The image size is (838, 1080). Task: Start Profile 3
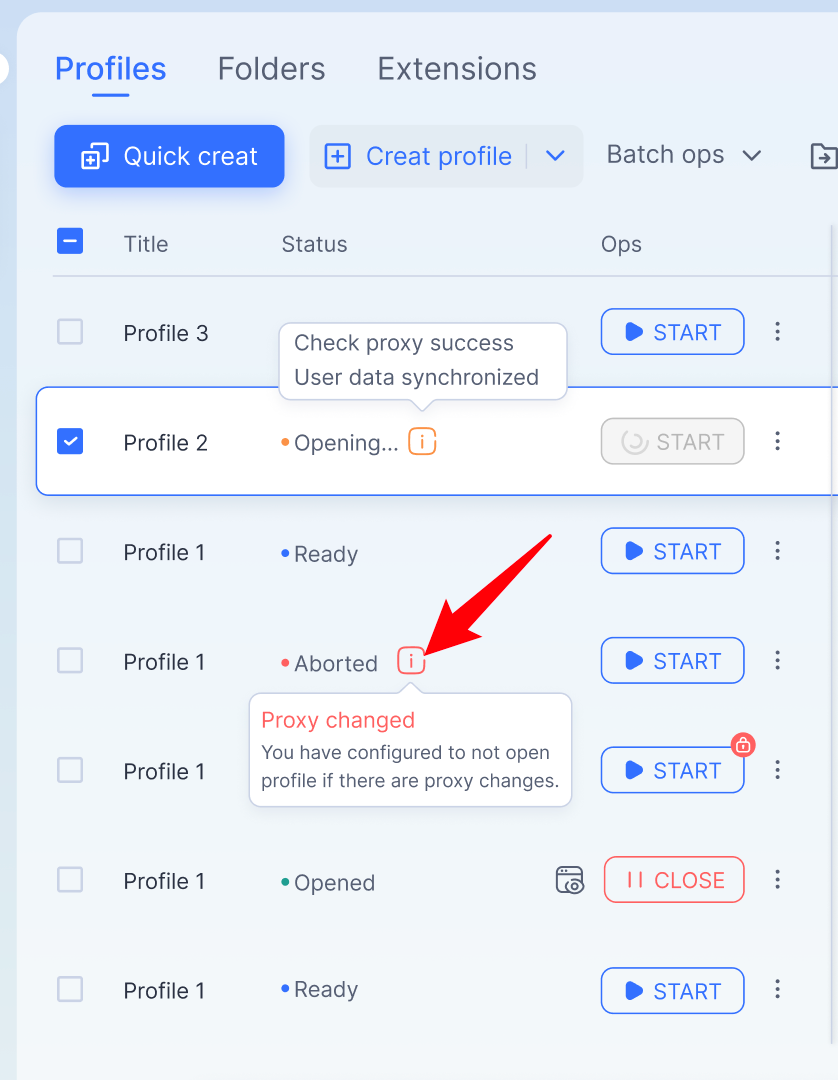[673, 331]
